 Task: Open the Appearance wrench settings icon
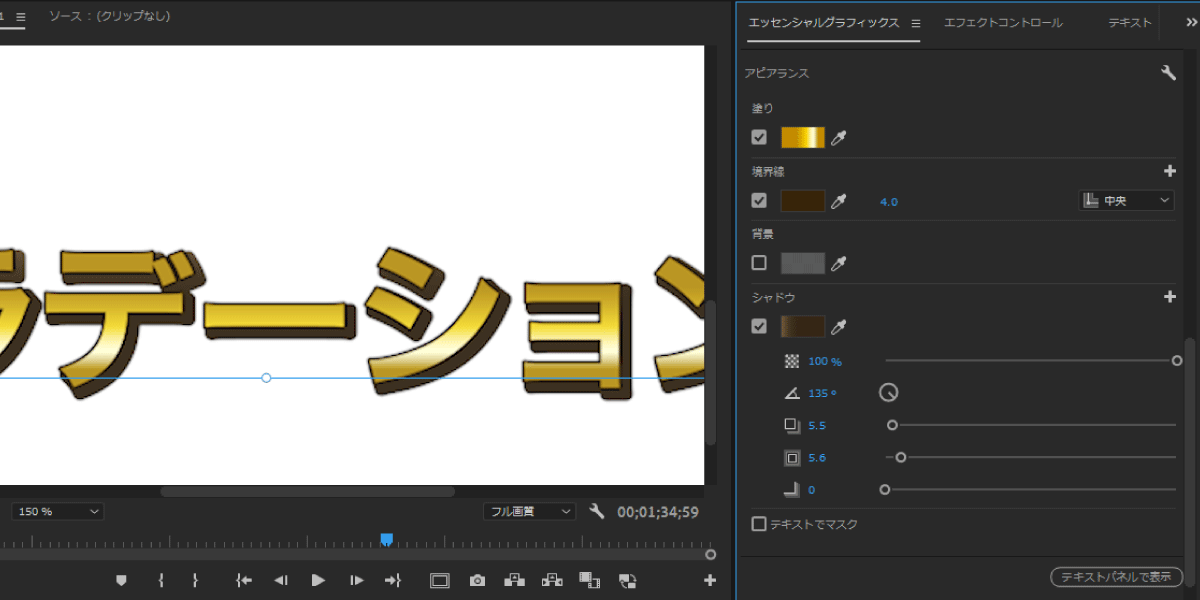click(1168, 73)
